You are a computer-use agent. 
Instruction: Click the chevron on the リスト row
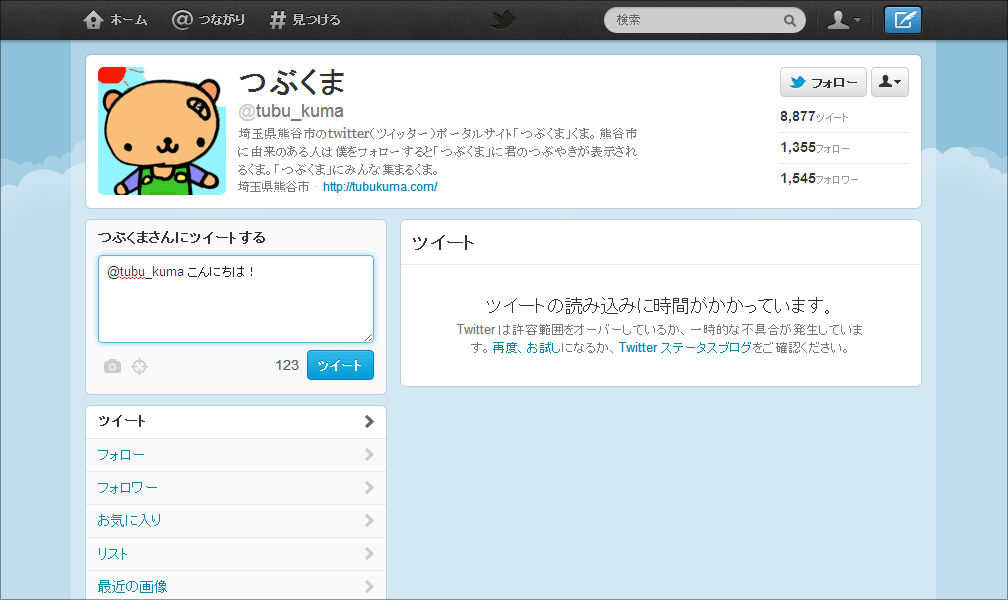[369, 553]
